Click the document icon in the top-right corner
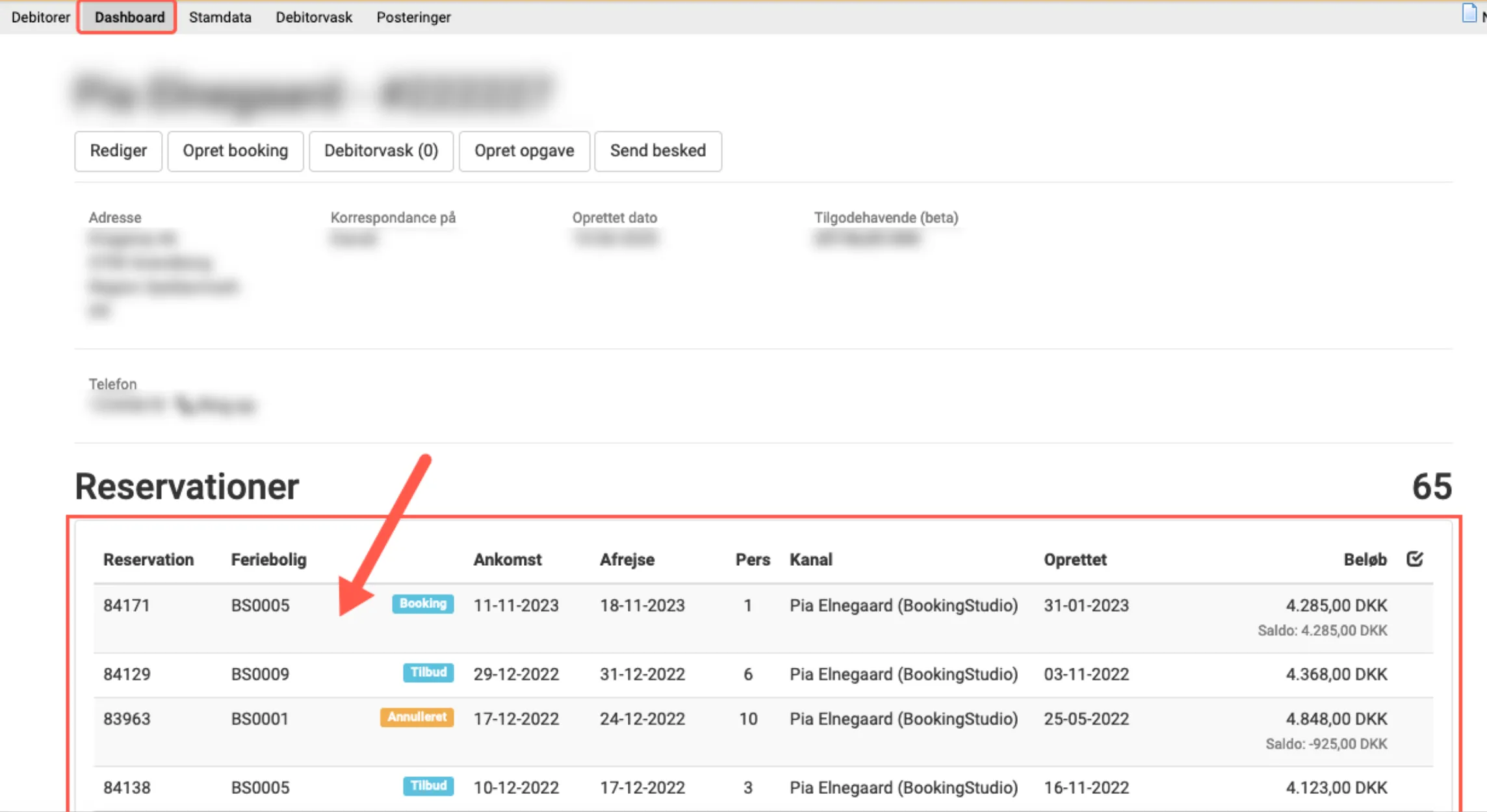The width and height of the screenshot is (1487, 812). click(1468, 13)
